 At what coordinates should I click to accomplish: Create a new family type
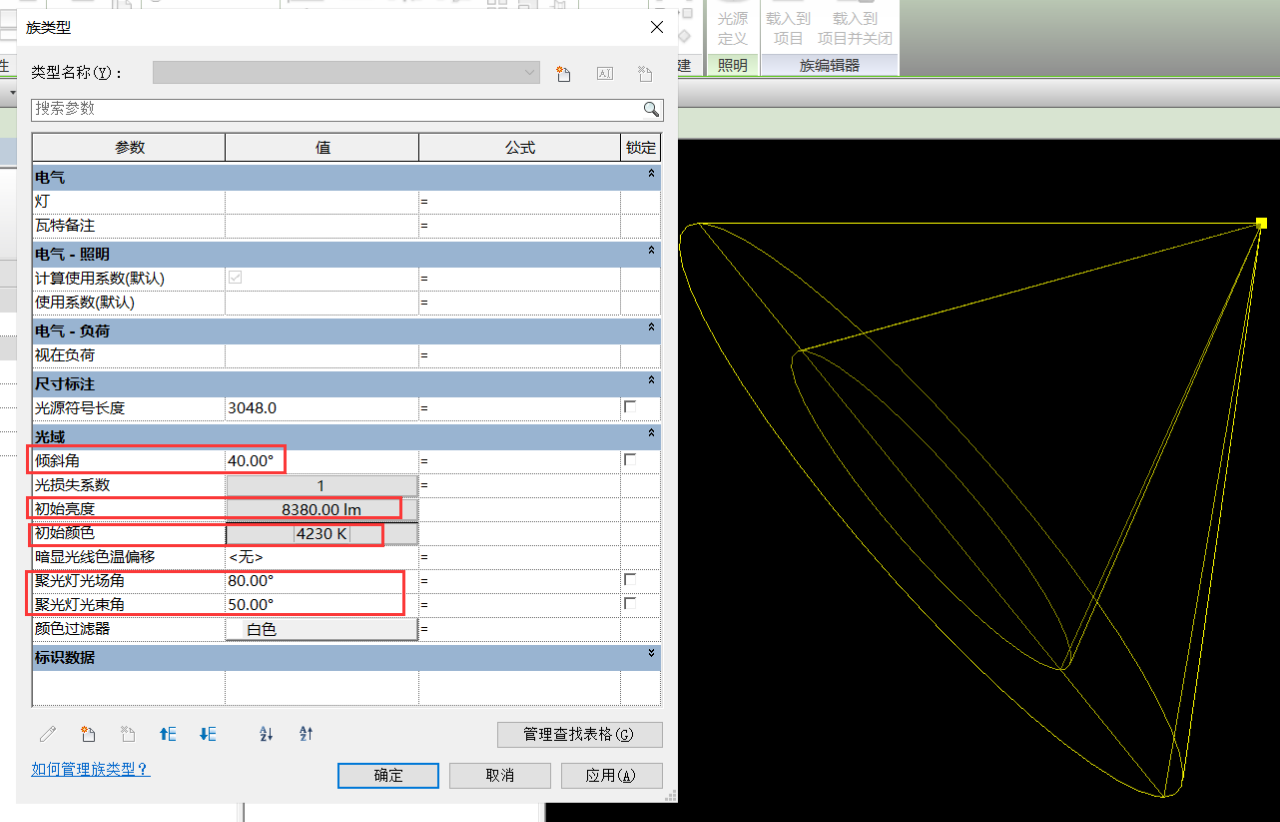pyautogui.click(x=563, y=73)
